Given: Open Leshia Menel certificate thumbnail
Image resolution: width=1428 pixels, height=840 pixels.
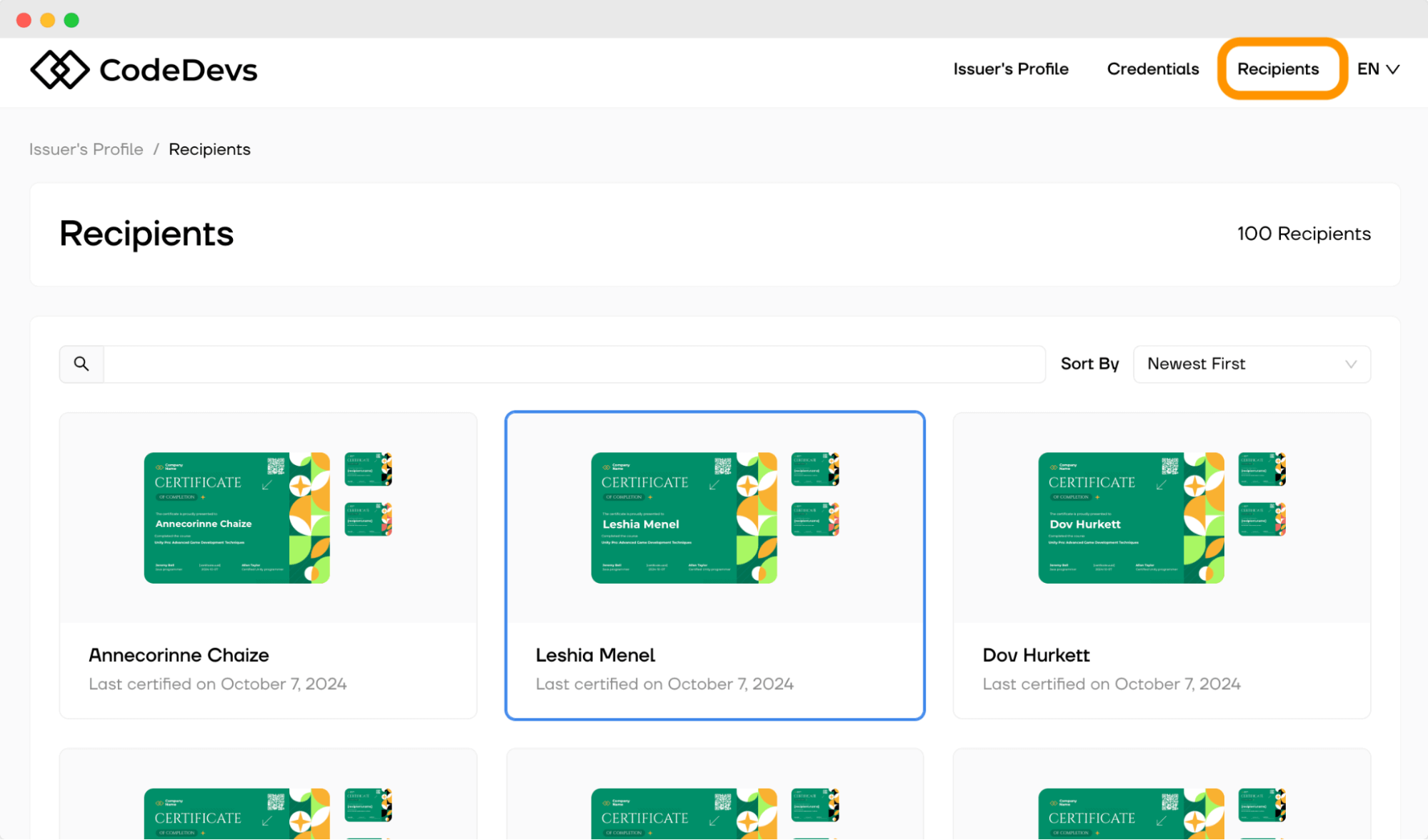Looking at the screenshot, I should pyautogui.click(x=684, y=518).
